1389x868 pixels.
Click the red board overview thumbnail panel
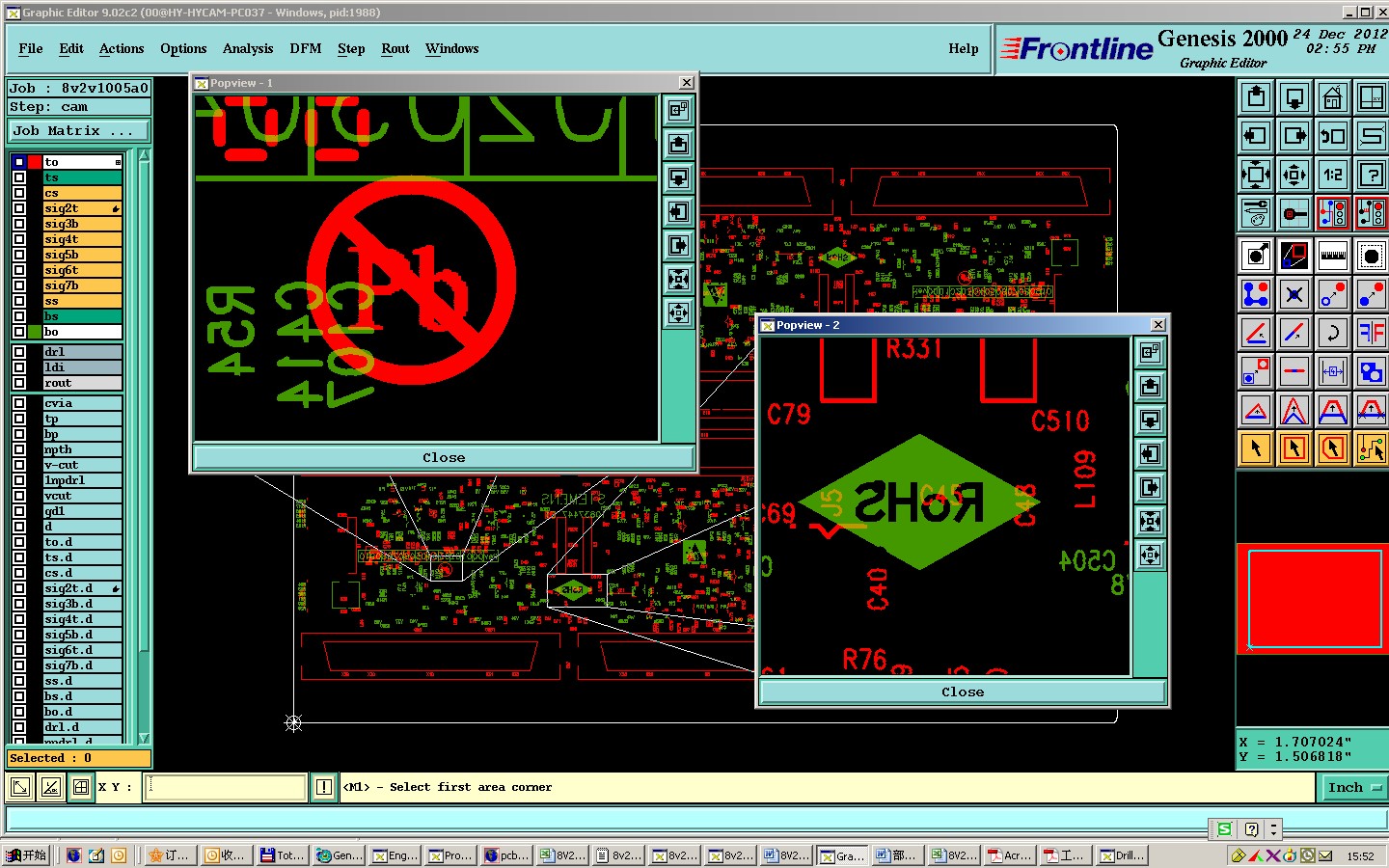point(1313,599)
